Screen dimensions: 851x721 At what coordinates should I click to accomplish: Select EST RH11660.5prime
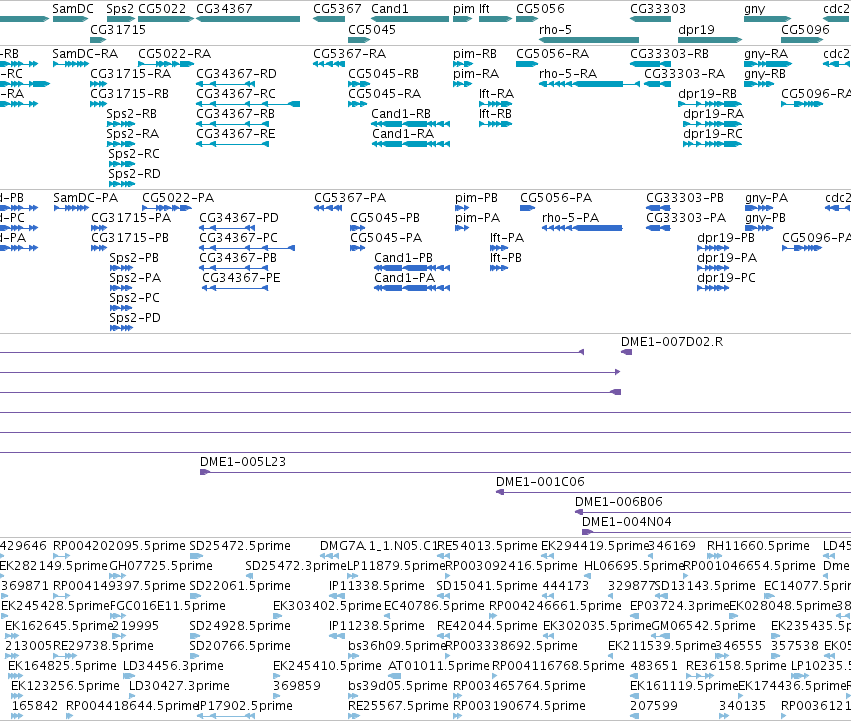[x=758, y=546]
